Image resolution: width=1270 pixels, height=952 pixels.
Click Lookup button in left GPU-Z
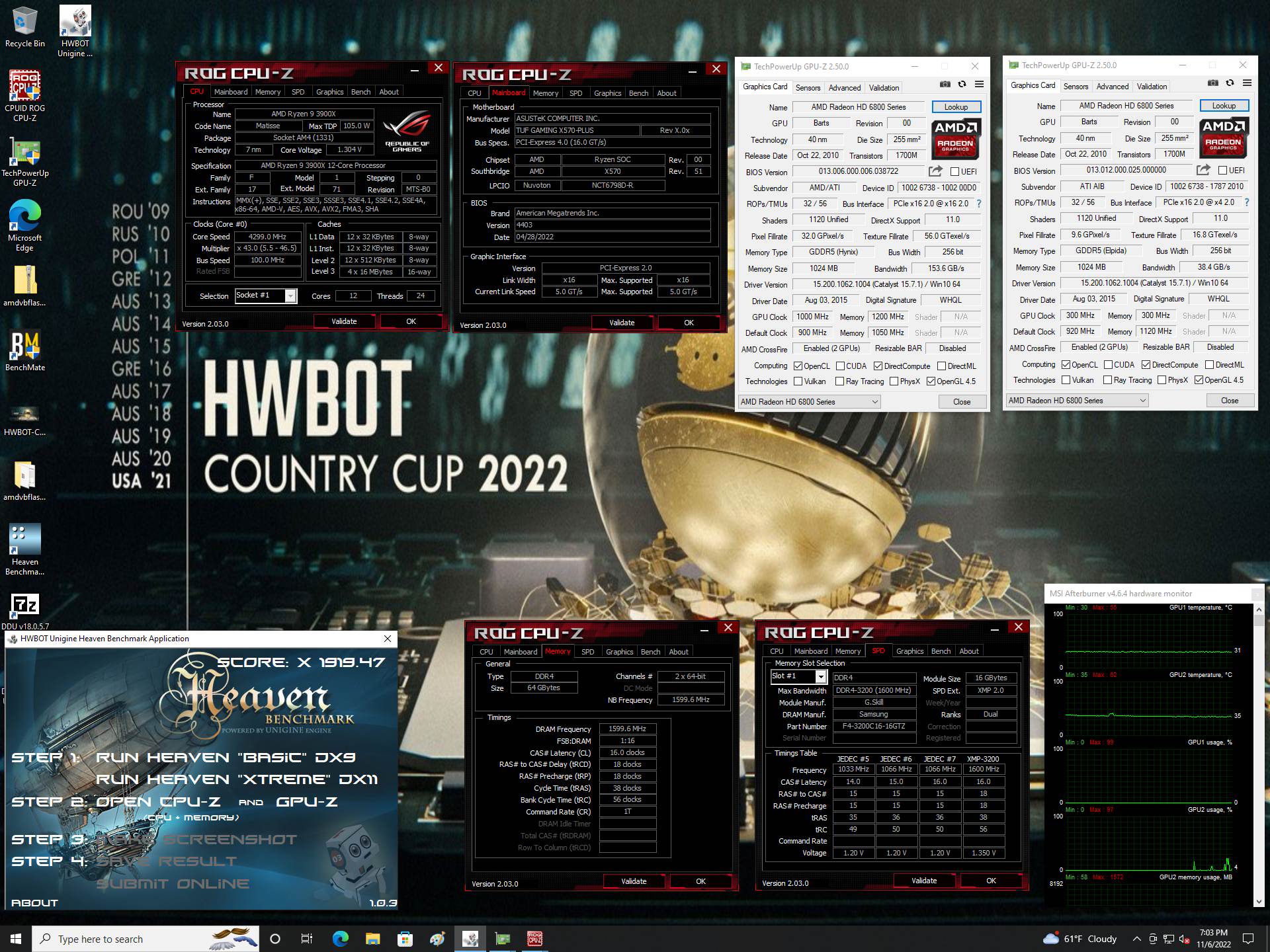click(956, 107)
